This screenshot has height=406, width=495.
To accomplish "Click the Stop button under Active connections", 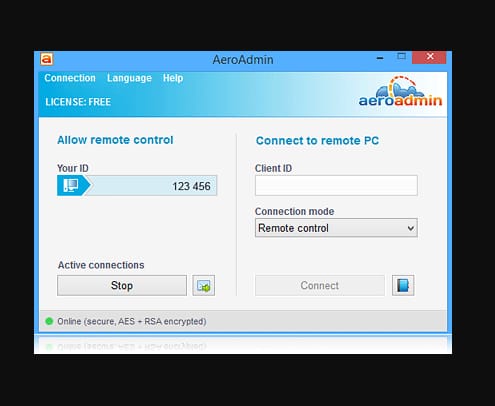I will [x=122, y=285].
